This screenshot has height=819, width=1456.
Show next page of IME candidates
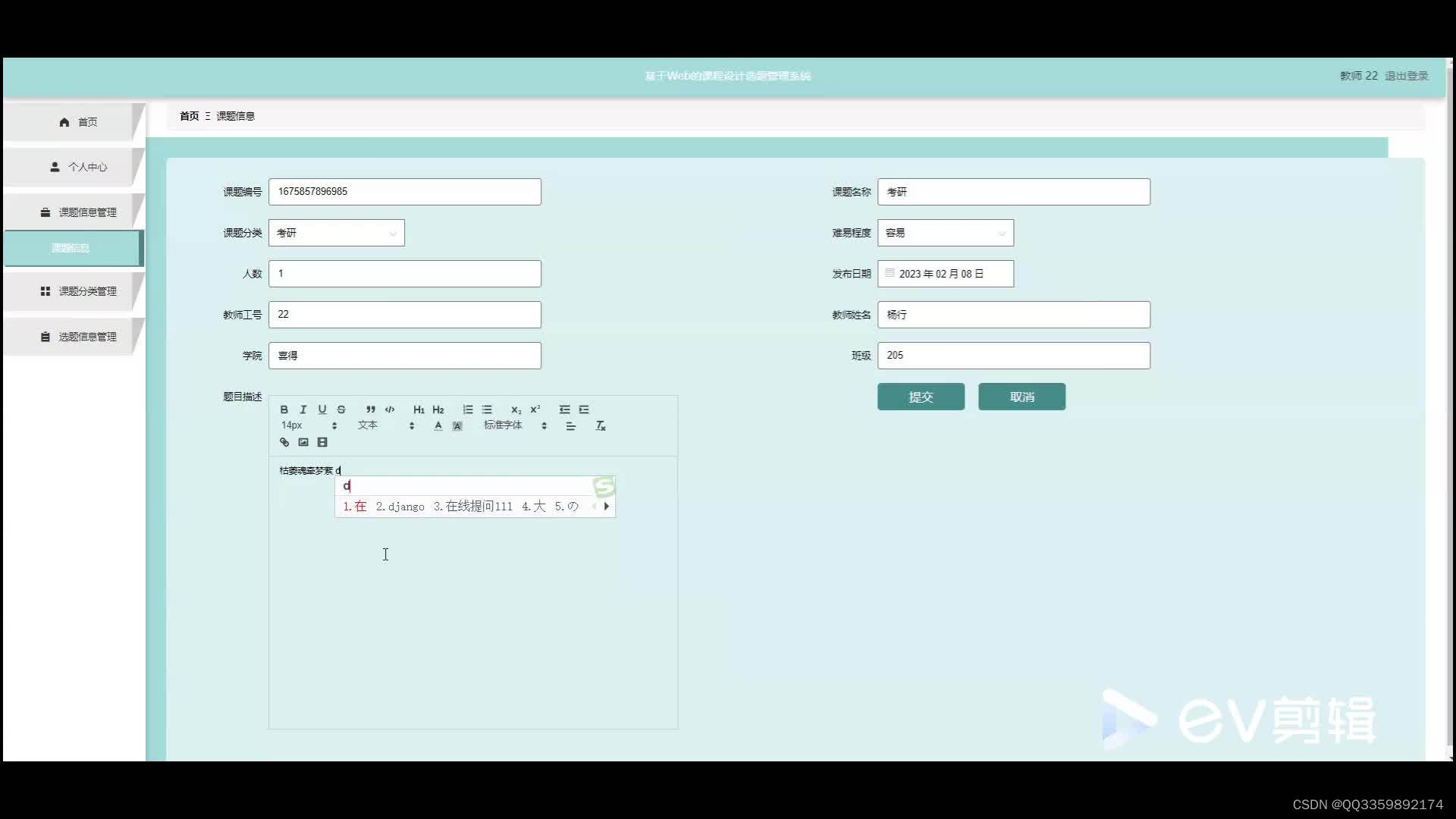[607, 507]
